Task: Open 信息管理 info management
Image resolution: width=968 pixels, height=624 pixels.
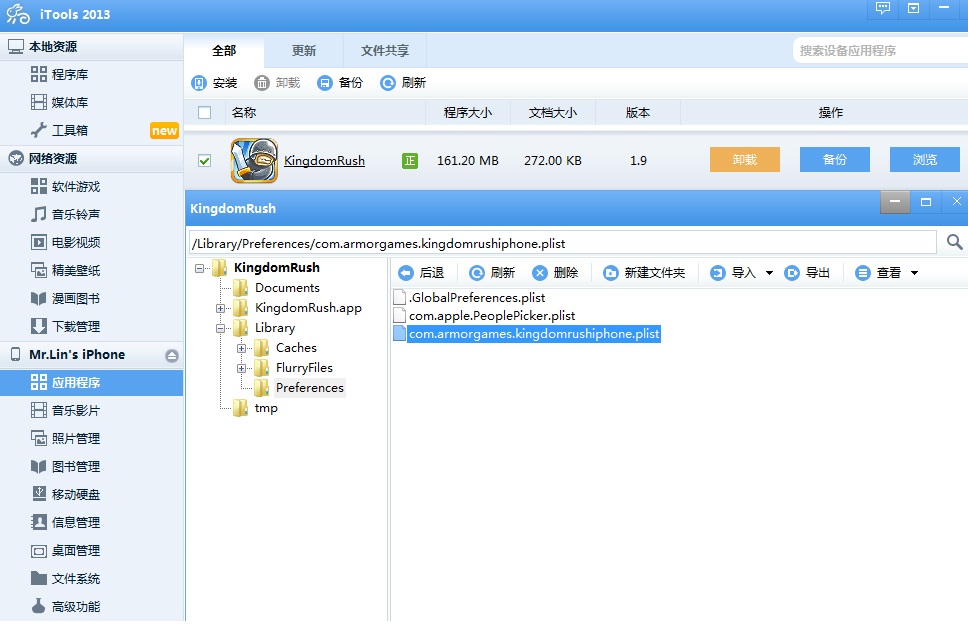Action: point(65,523)
